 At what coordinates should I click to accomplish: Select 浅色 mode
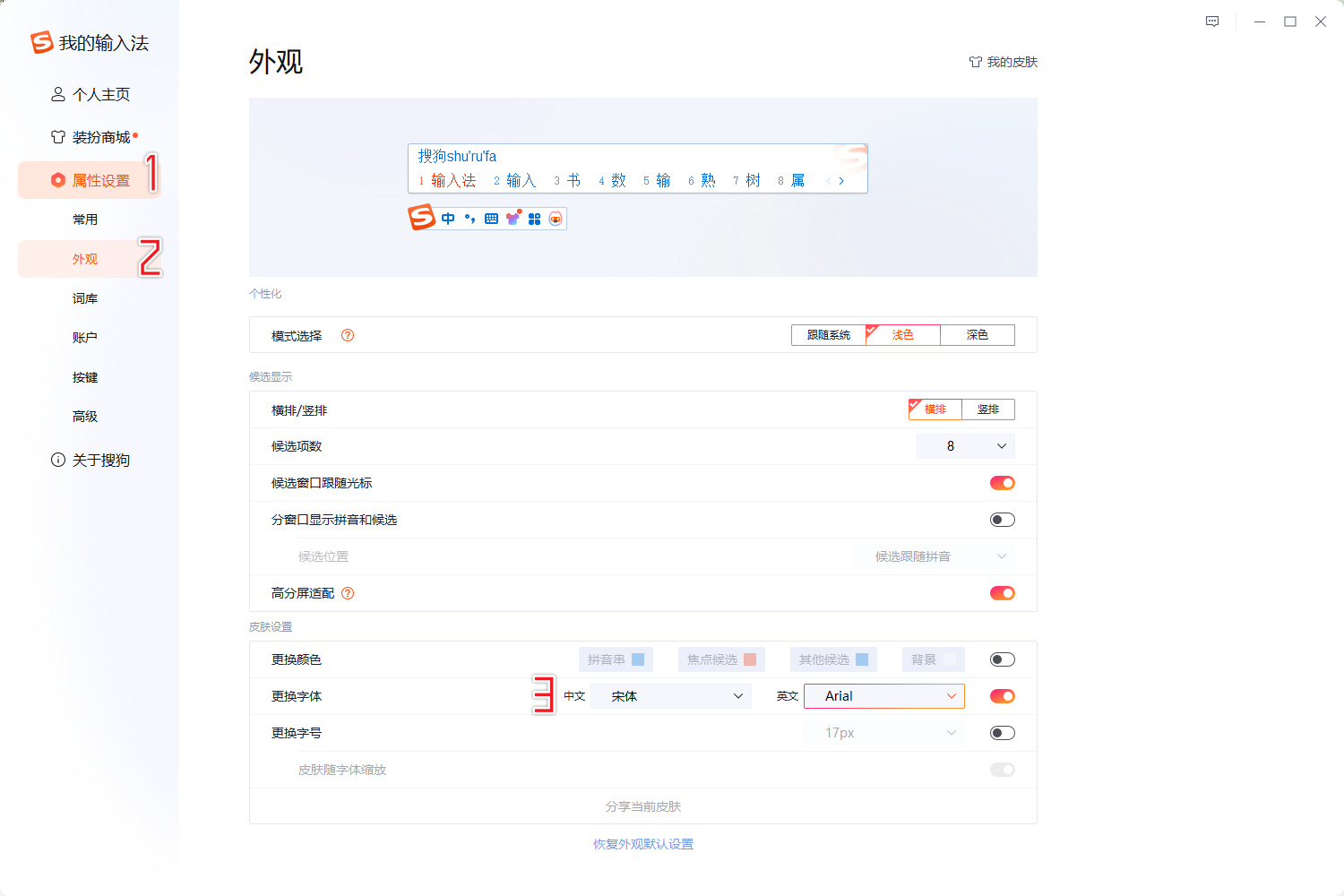click(x=903, y=335)
